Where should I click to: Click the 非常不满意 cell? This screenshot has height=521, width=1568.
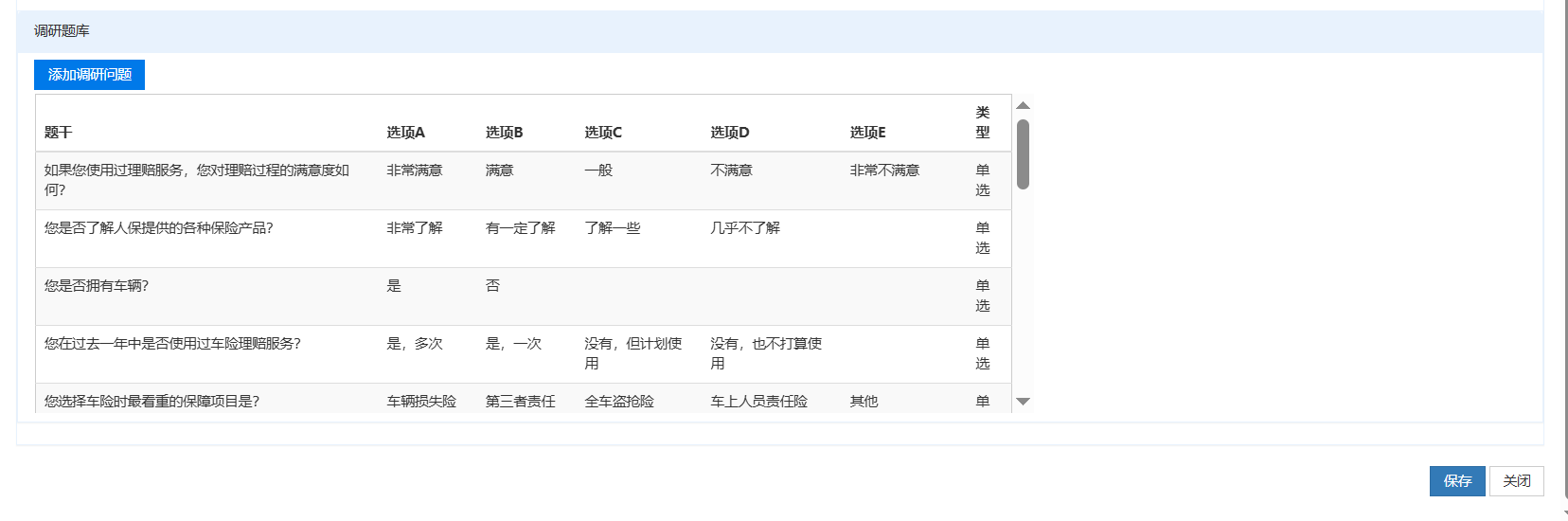click(884, 171)
